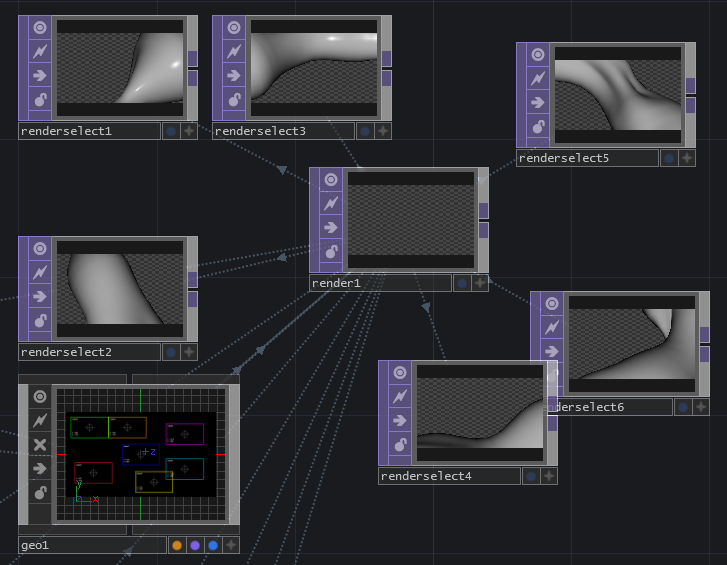Image resolution: width=727 pixels, height=565 pixels.
Task: Click the bypass arrow on renderselect6
Action: click(x=551, y=351)
